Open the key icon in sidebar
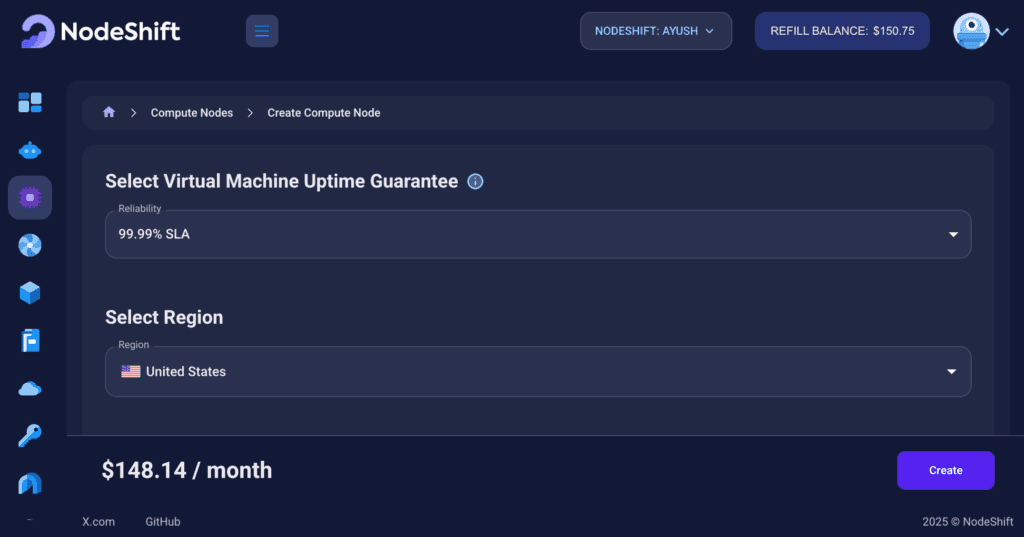The image size is (1024, 537). click(30, 435)
